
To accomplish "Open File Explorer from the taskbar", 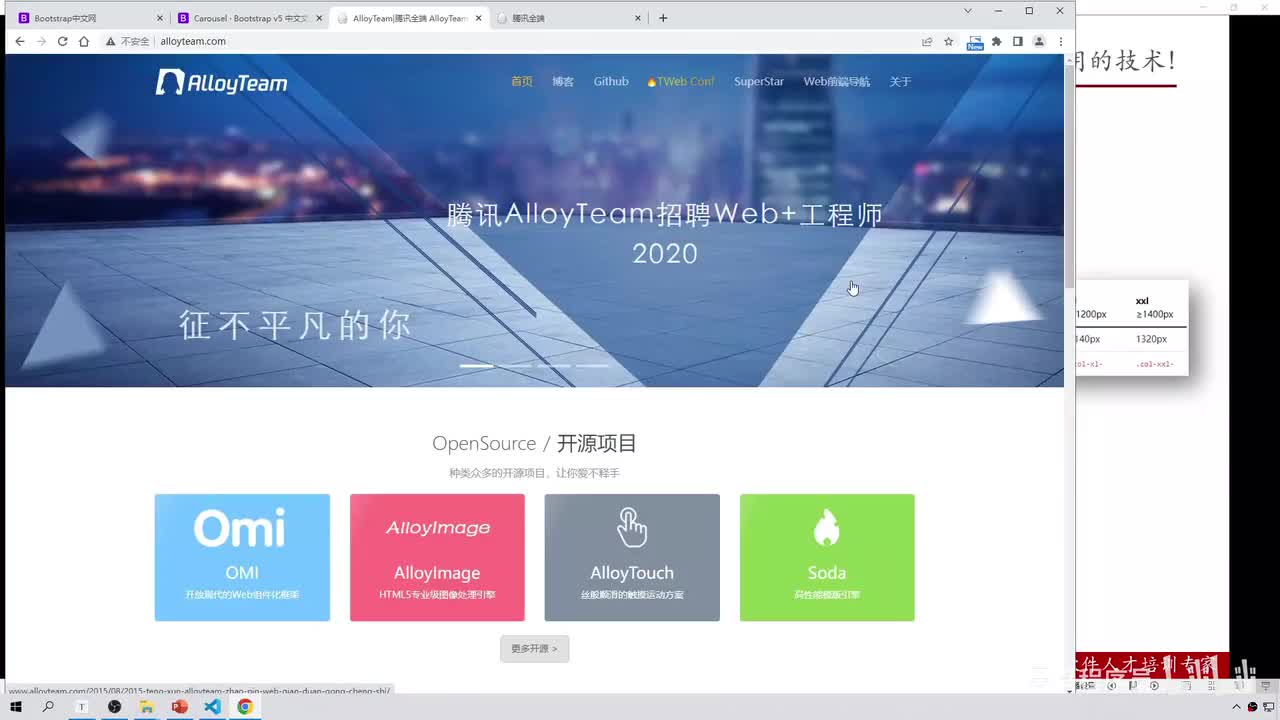I will click(147, 707).
